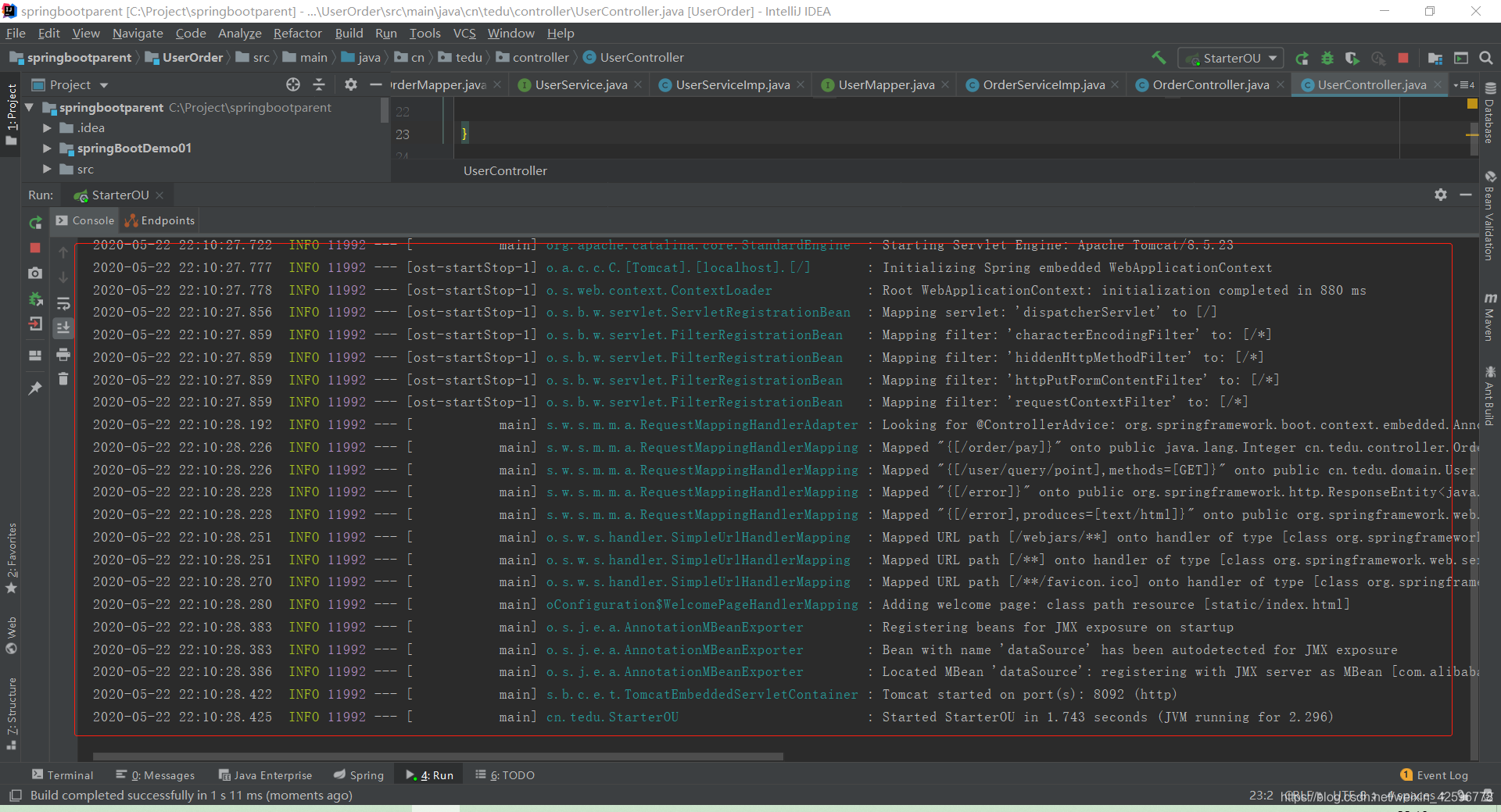
Task: Open the Spring tool window
Action: tap(359, 774)
